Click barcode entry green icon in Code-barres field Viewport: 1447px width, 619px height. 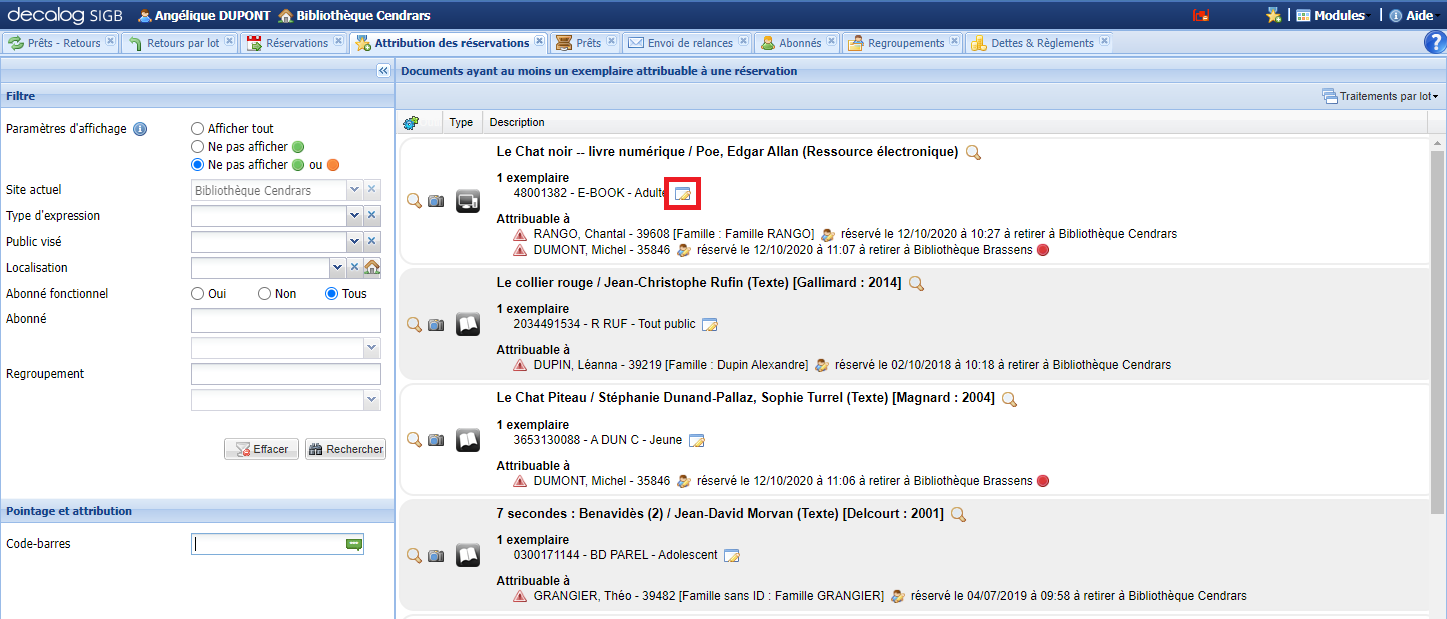click(353, 544)
